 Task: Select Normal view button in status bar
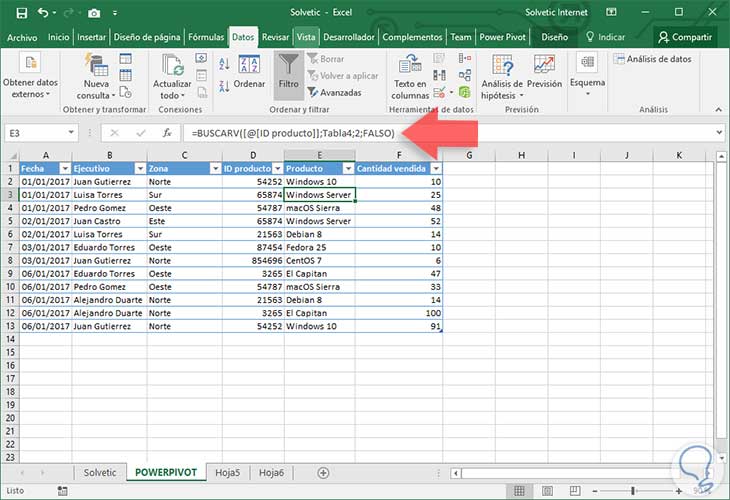click(x=519, y=491)
